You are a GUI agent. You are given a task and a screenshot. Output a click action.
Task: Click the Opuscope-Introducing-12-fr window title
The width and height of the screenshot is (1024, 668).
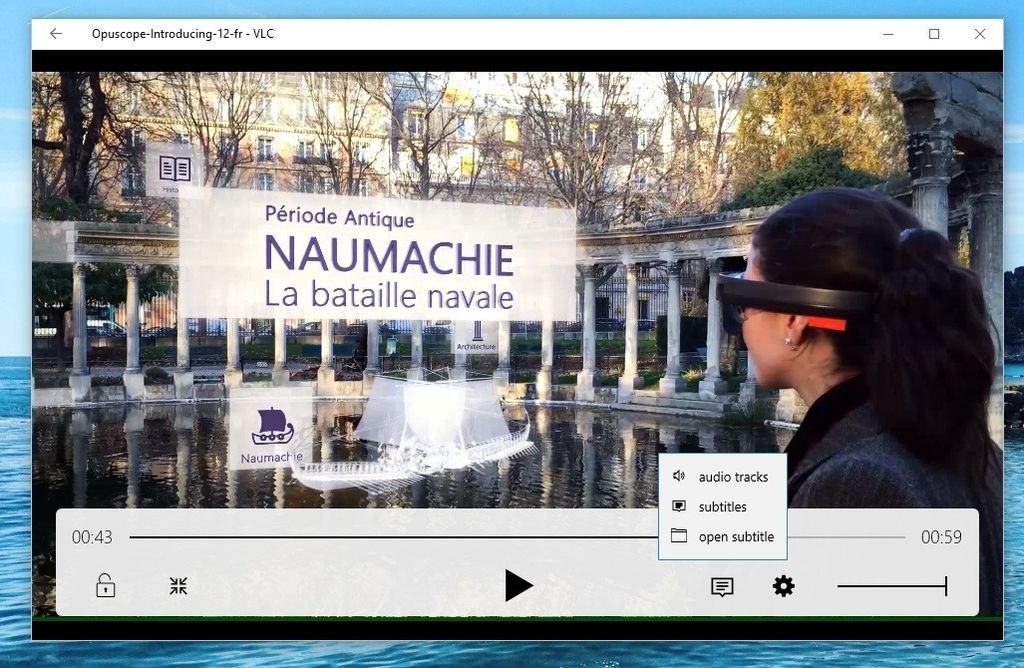point(182,34)
